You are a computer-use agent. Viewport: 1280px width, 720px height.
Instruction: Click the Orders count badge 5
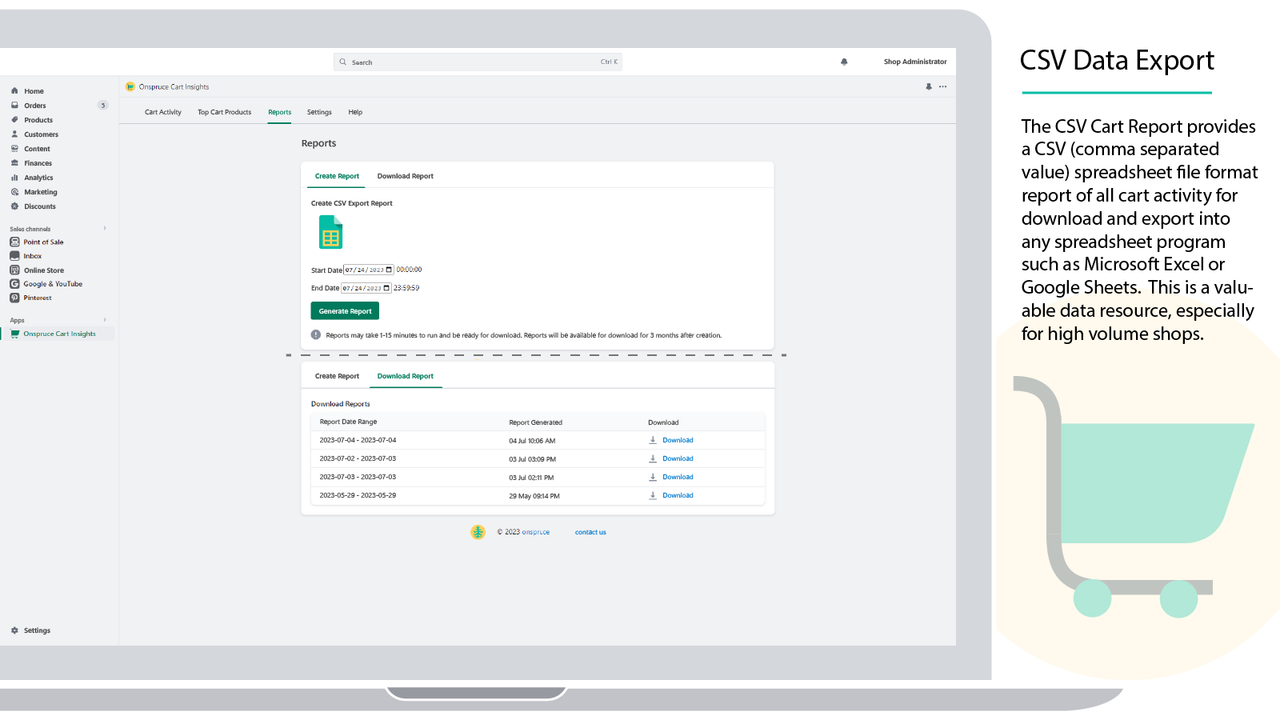point(103,105)
